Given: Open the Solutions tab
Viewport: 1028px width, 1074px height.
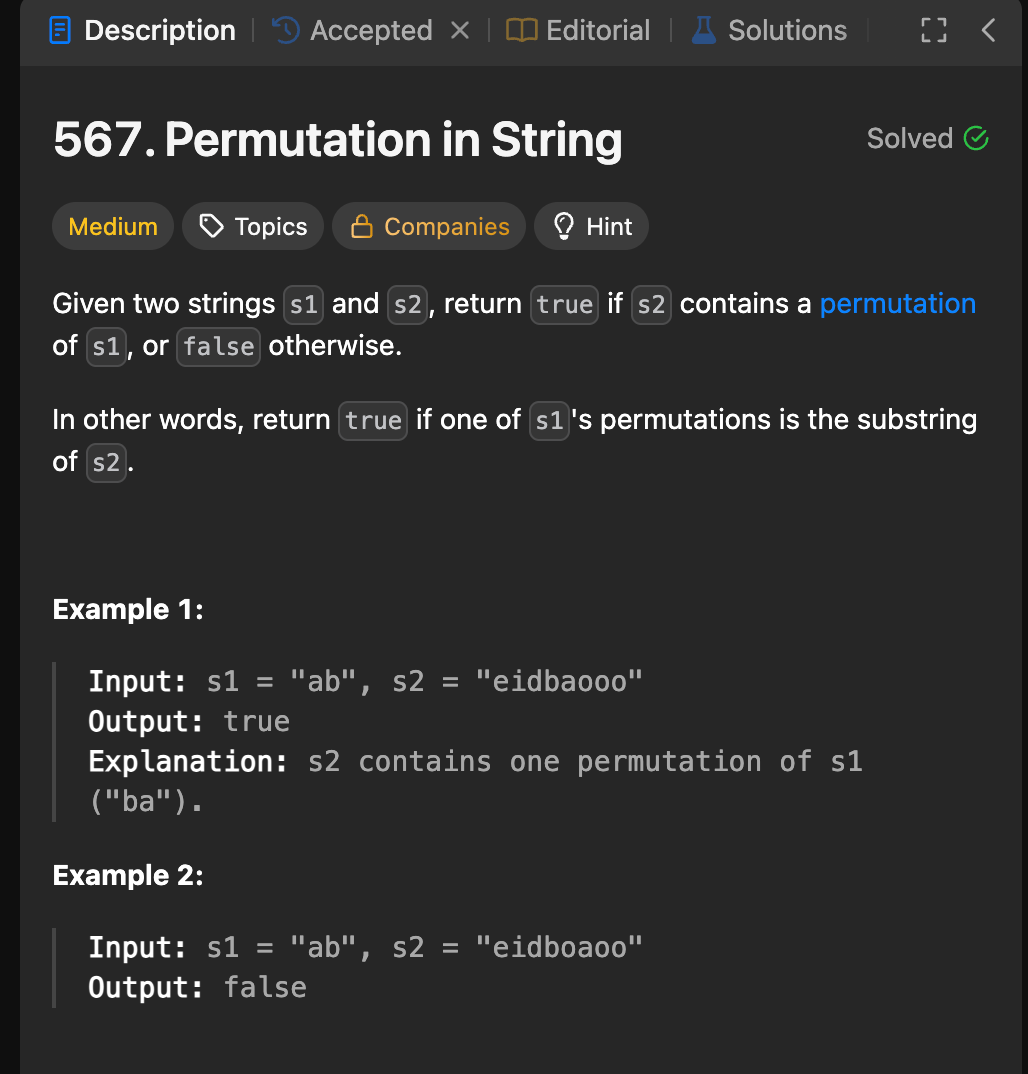Looking at the screenshot, I should (x=769, y=31).
